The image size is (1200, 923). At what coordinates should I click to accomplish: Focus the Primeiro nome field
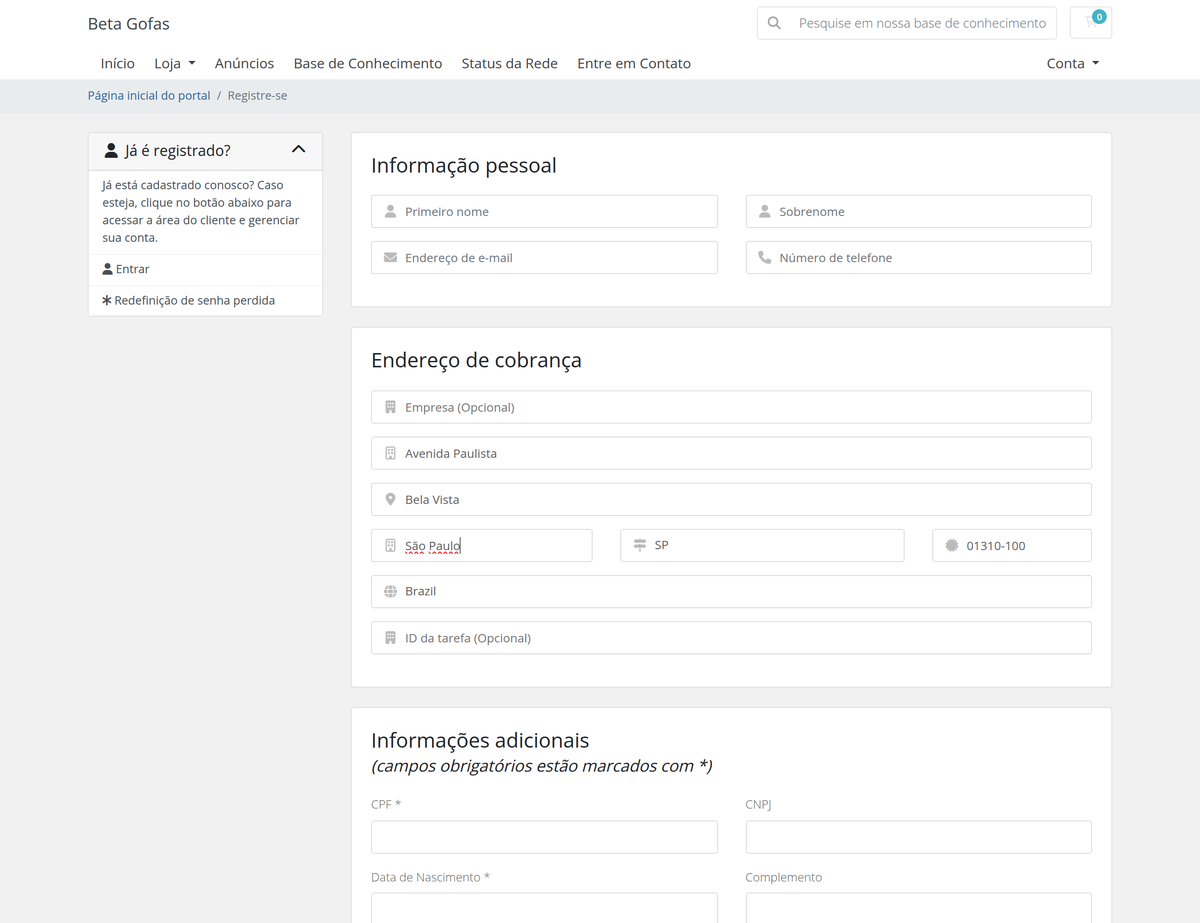pyautogui.click(x=544, y=212)
